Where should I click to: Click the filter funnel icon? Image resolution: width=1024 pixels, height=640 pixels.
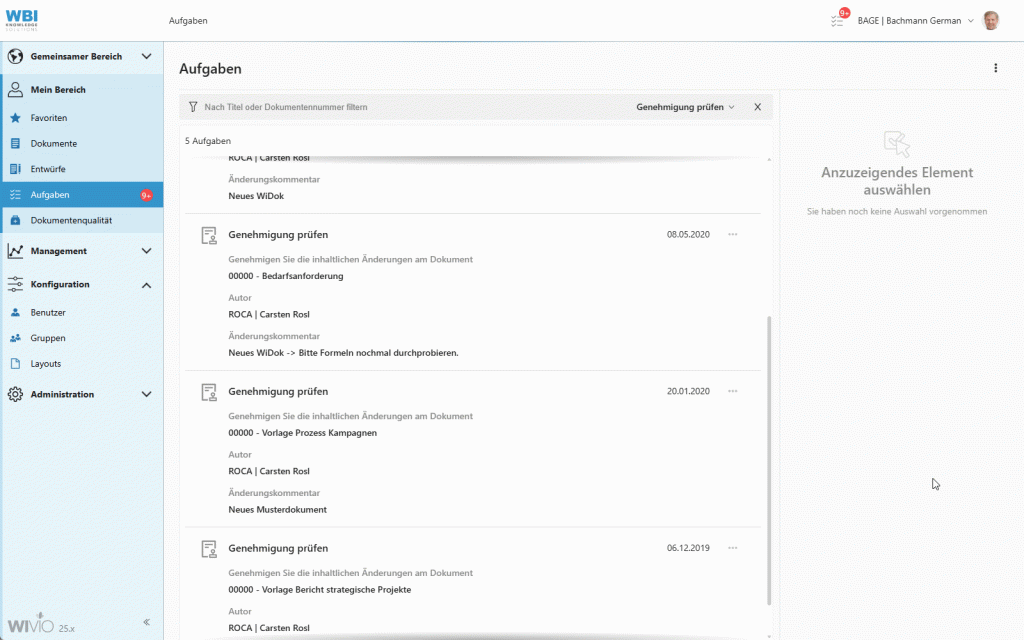coord(193,107)
